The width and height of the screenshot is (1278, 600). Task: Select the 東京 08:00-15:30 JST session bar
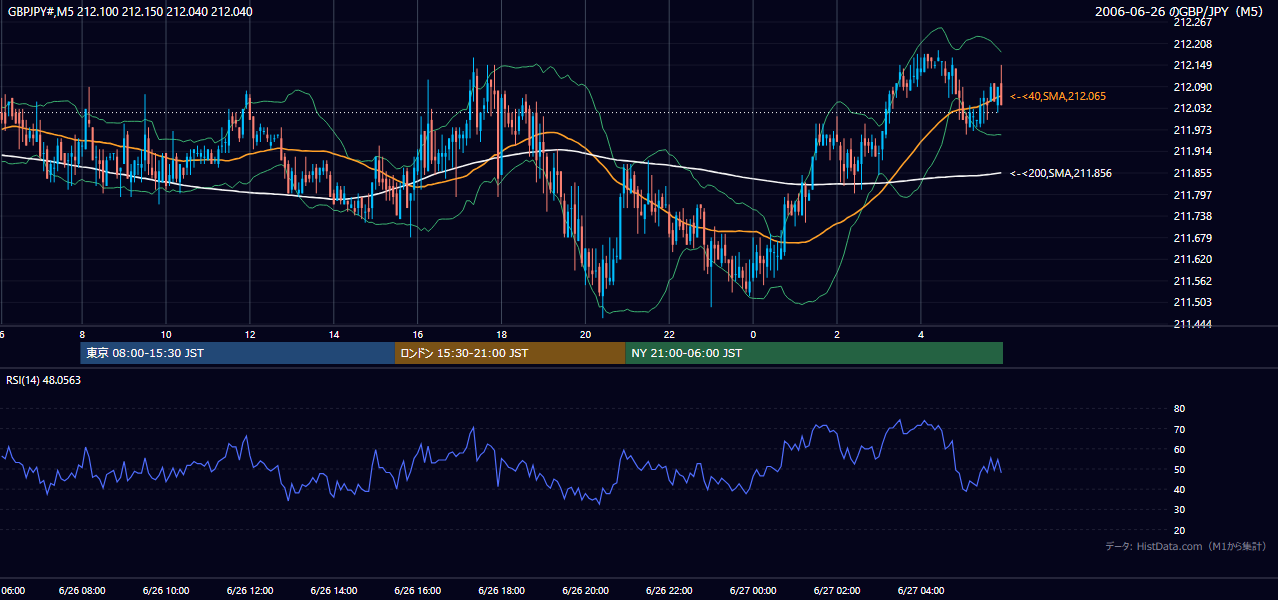[x=238, y=353]
